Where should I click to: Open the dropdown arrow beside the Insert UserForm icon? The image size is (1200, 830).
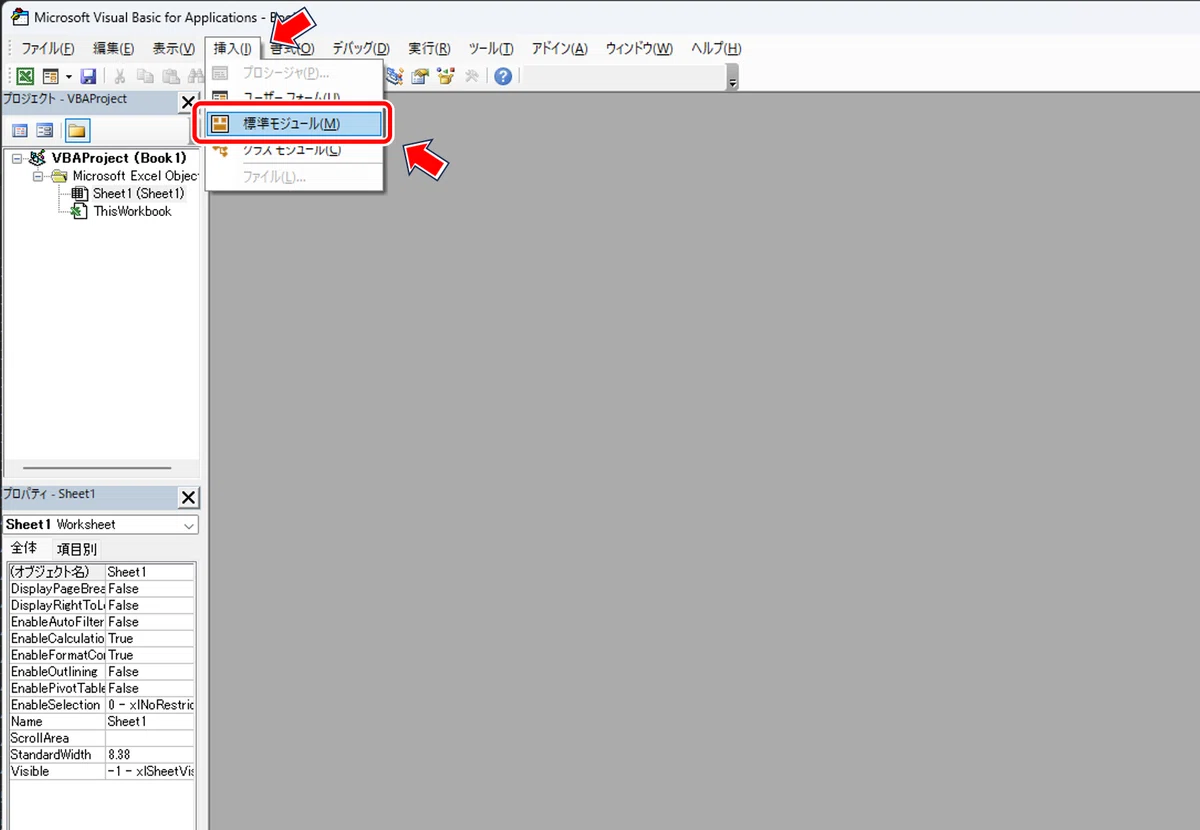click(68, 76)
